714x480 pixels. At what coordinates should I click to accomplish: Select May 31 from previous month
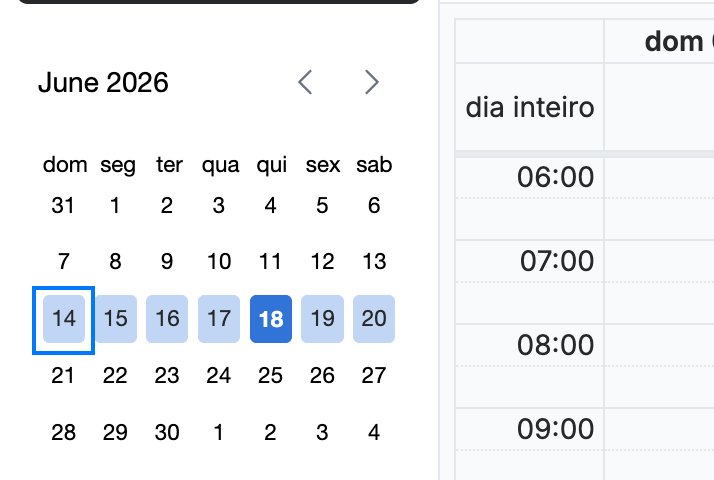click(x=63, y=205)
